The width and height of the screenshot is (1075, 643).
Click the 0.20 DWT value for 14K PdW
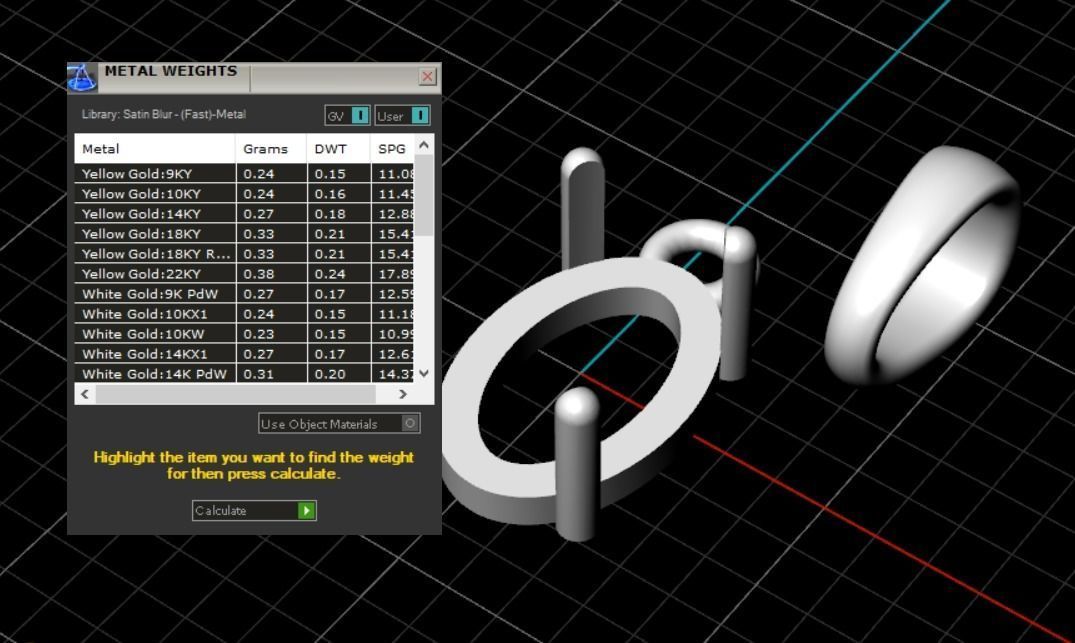(x=330, y=374)
